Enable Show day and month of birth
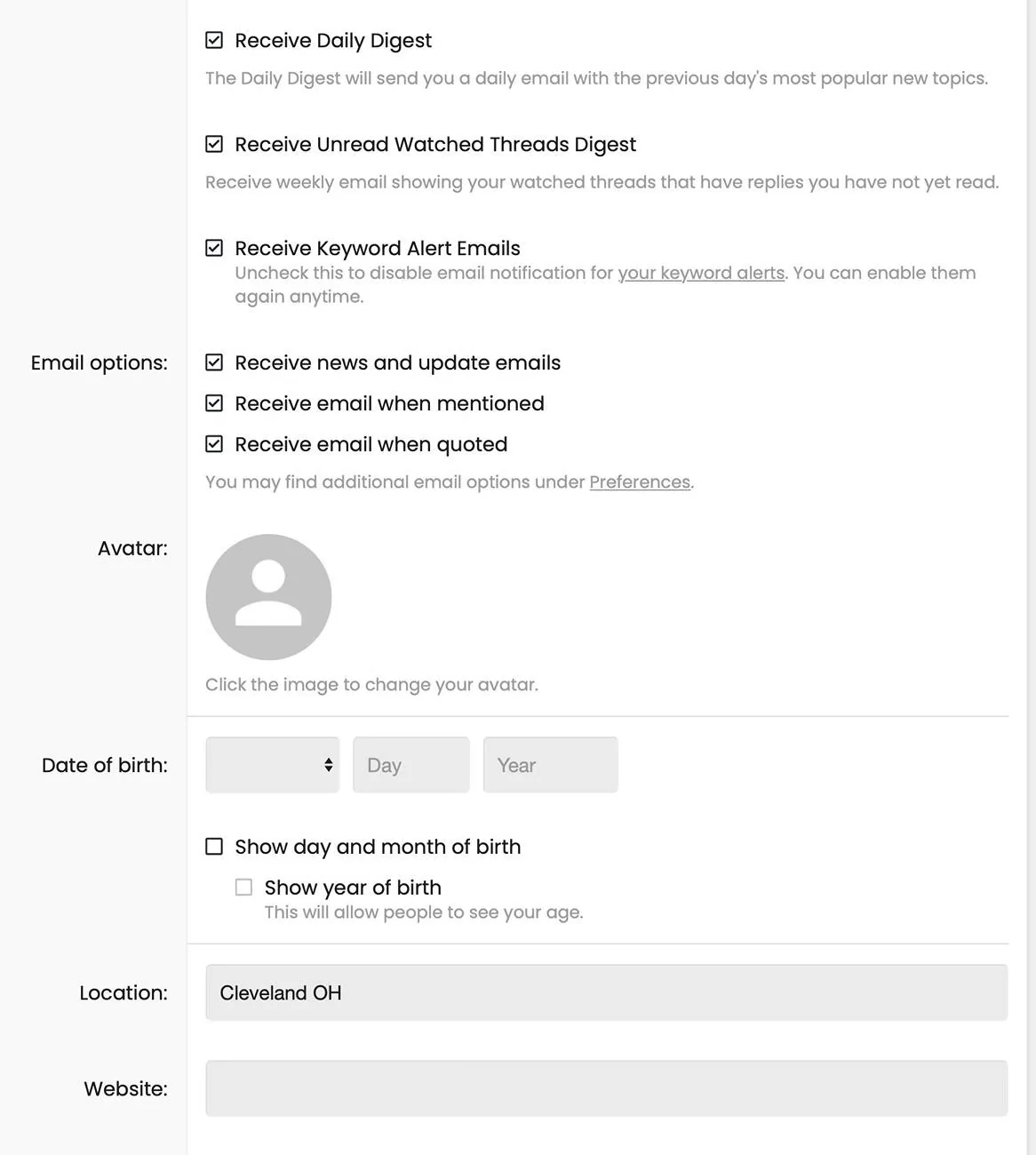 click(x=214, y=847)
